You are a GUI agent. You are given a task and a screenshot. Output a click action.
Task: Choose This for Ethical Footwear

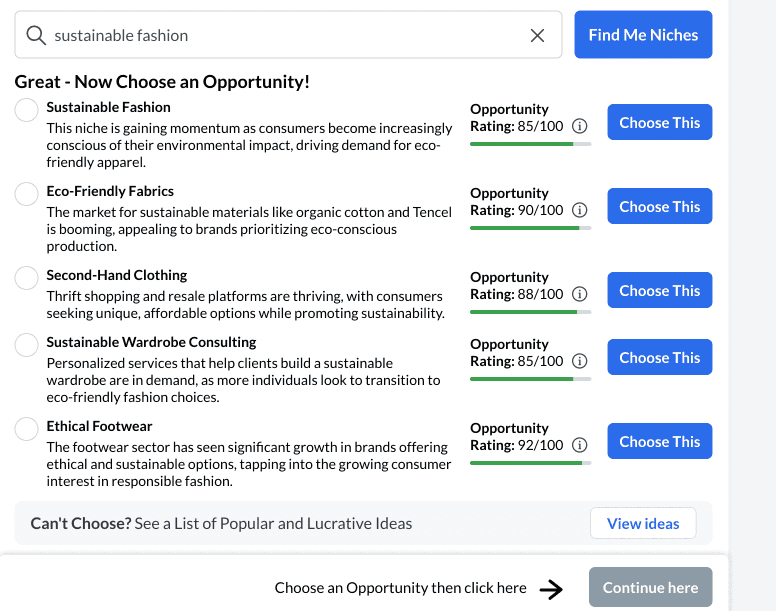[660, 441]
